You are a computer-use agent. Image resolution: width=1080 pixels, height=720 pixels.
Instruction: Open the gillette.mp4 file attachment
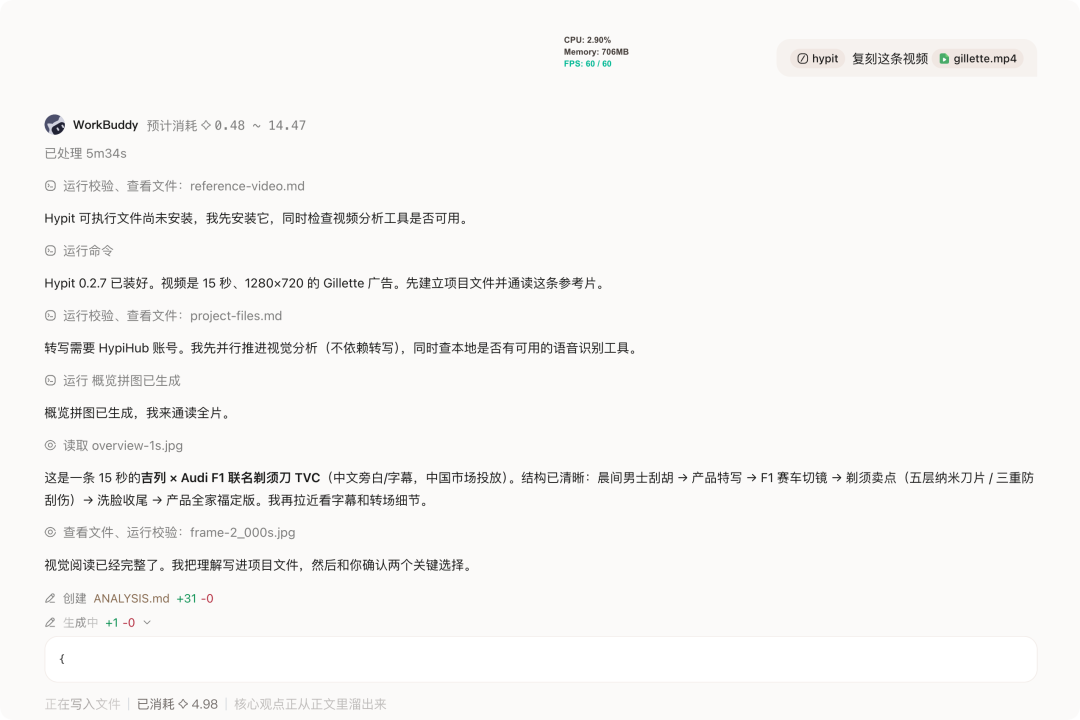click(978, 59)
